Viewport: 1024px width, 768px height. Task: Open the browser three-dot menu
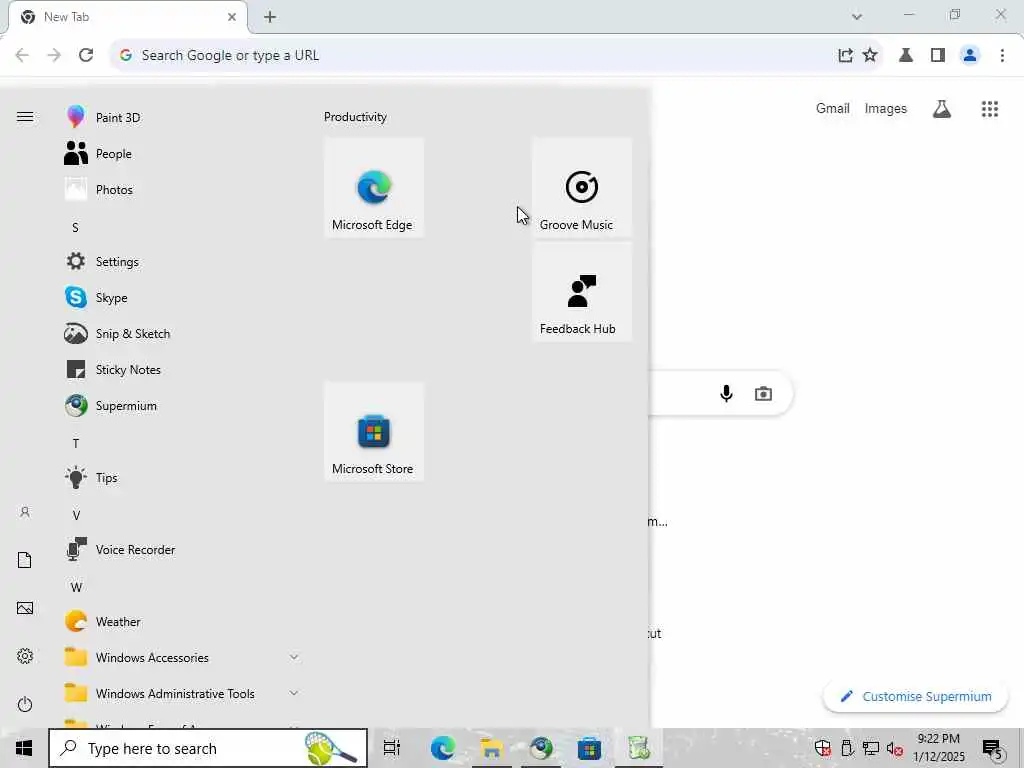(x=1002, y=55)
